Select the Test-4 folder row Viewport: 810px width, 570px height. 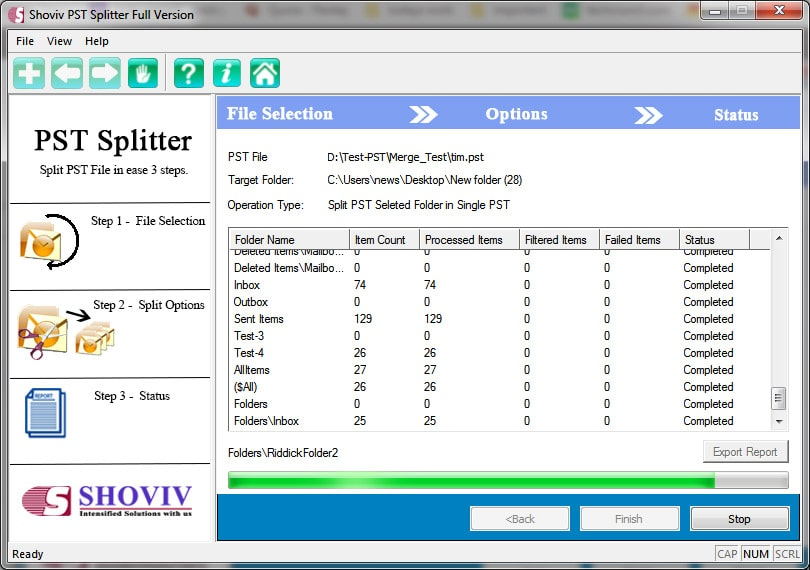point(500,353)
